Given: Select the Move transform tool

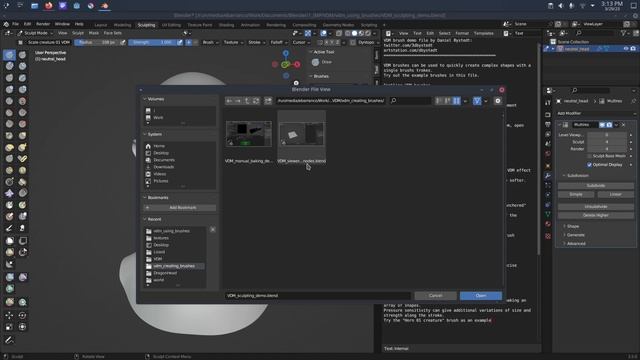Looking at the screenshot, I should 10,315.
